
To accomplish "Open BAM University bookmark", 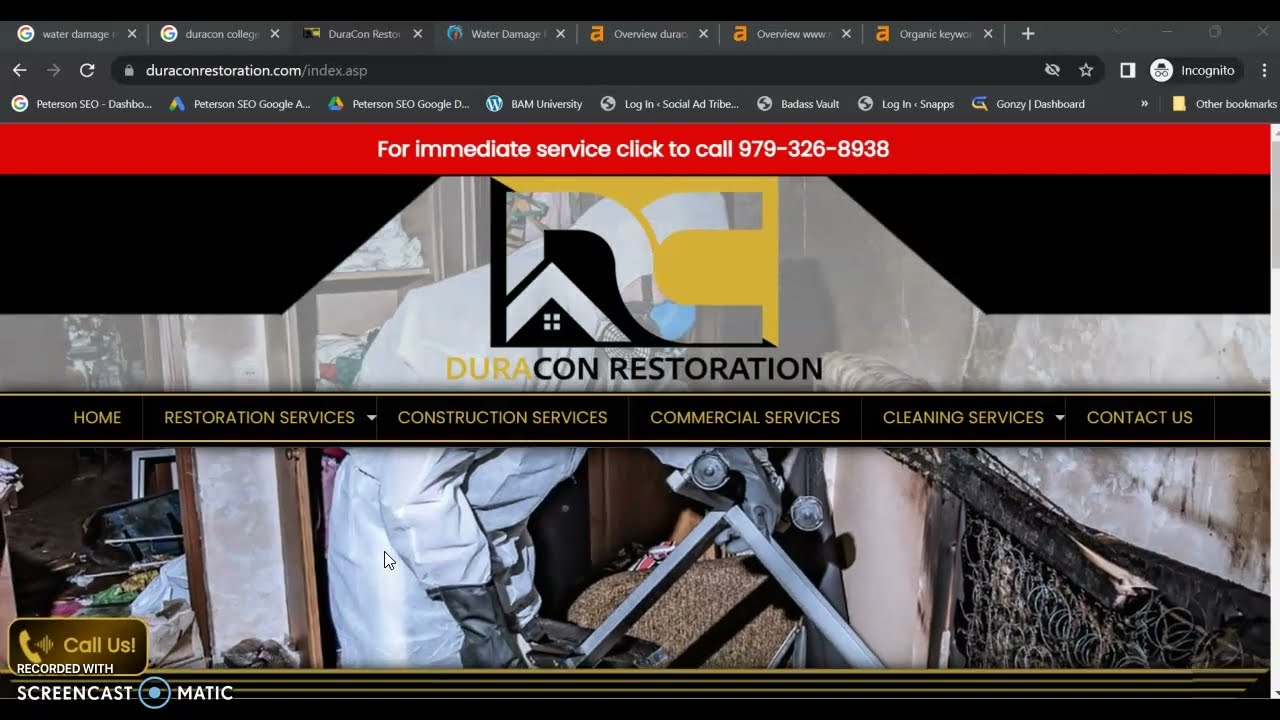I will [x=534, y=104].
